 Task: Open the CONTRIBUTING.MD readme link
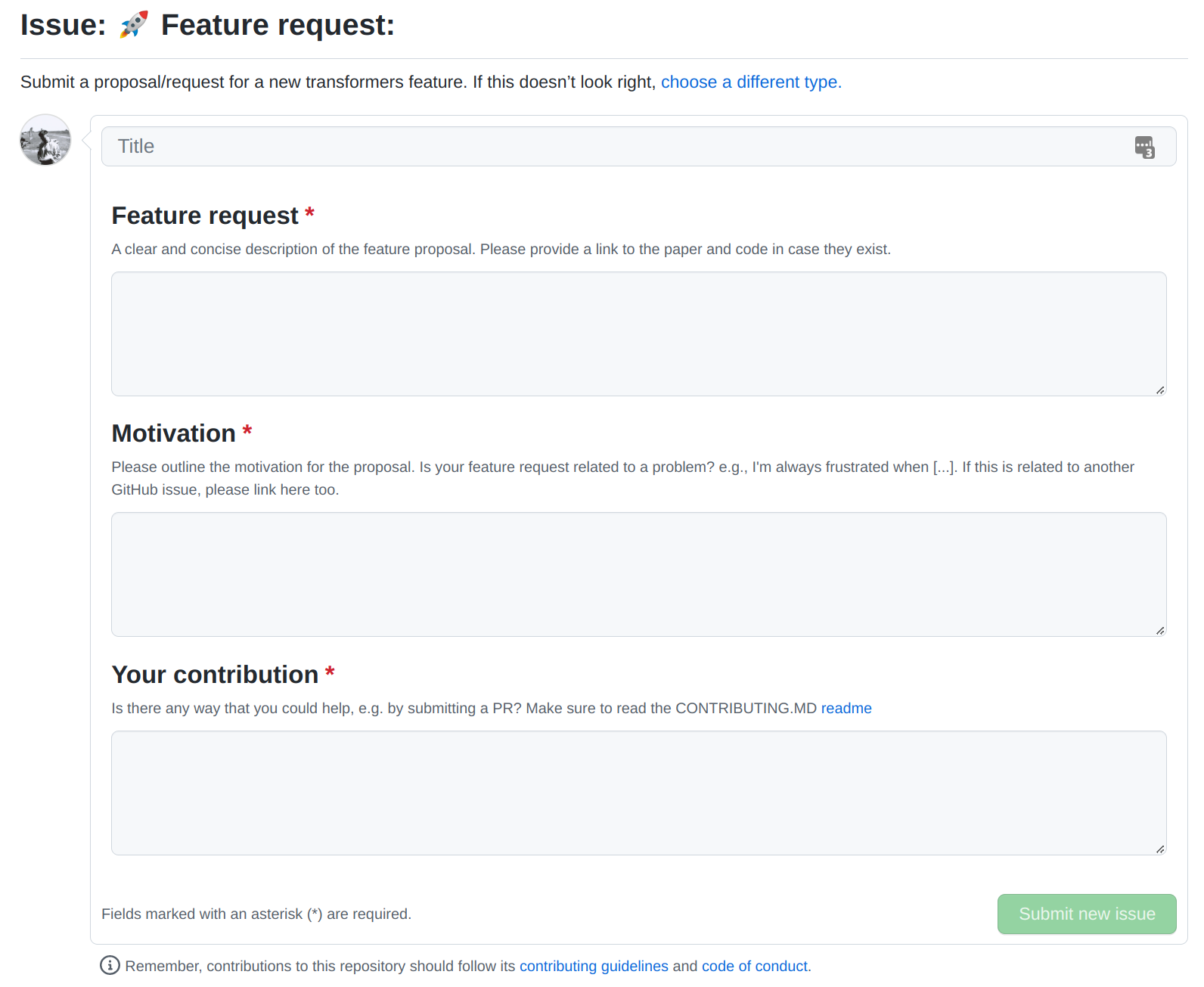click(846, 708)
